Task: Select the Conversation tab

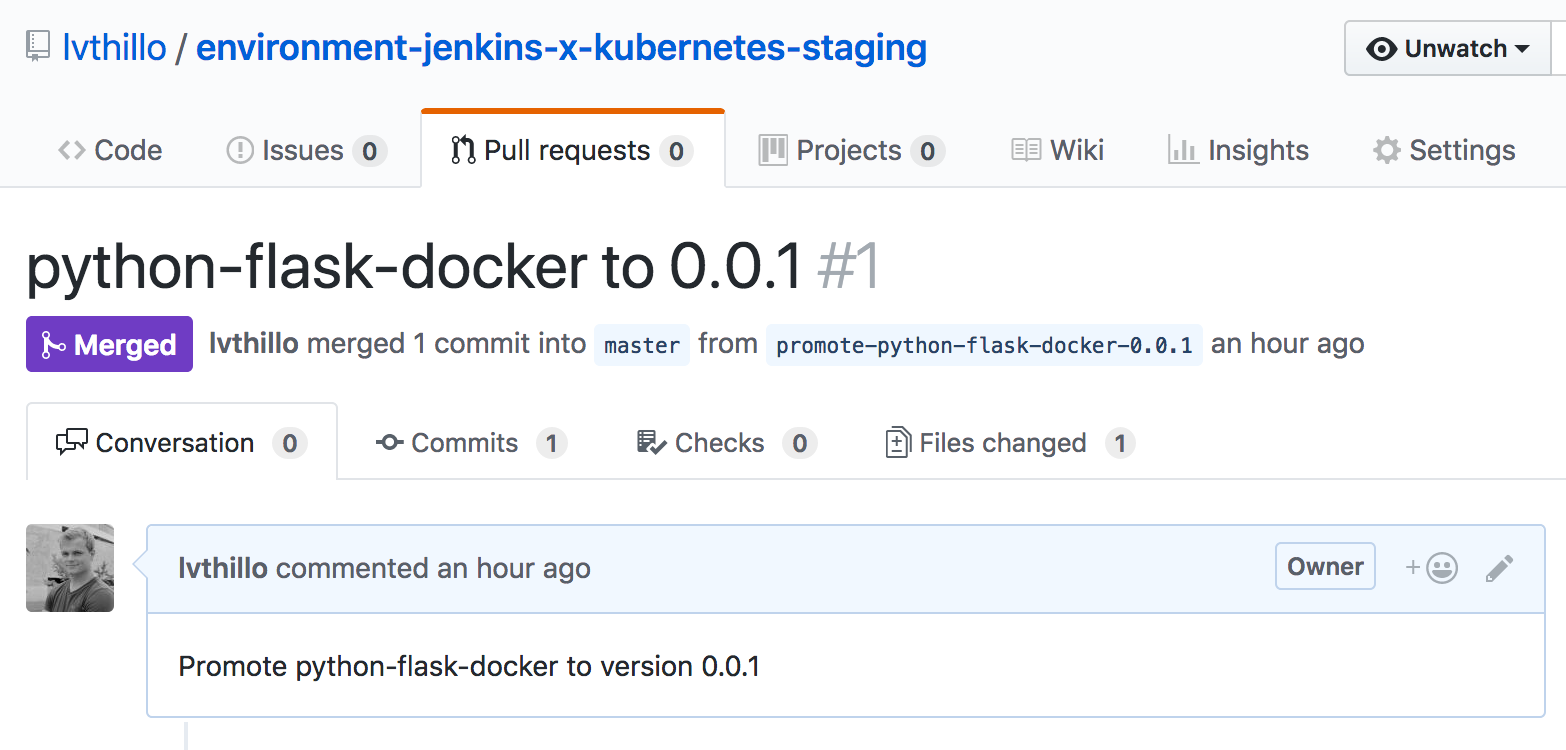Action: click(x=173, y=442)
